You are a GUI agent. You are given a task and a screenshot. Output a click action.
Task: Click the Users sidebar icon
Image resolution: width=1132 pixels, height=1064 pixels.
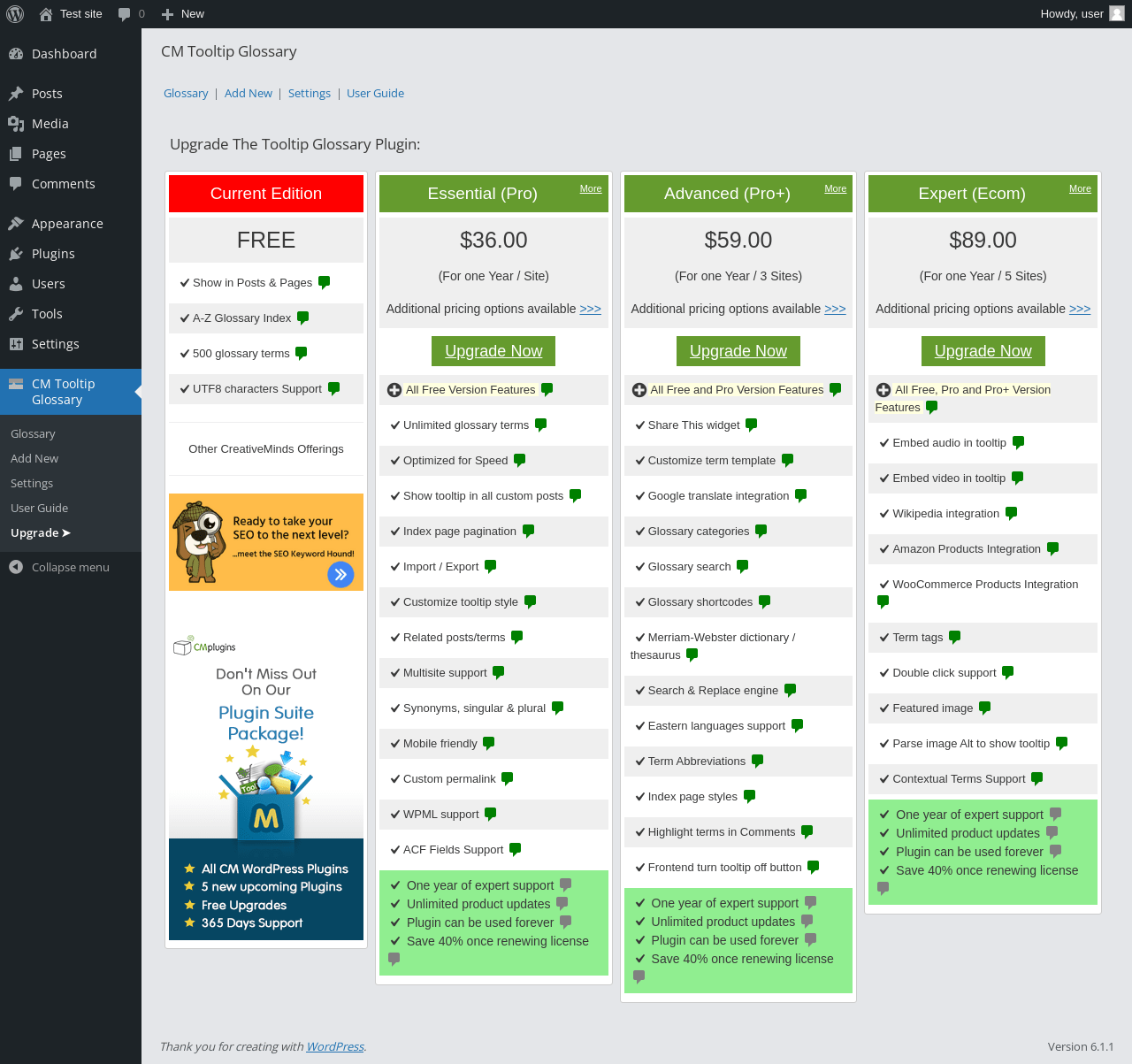click(x=16, y=284)
